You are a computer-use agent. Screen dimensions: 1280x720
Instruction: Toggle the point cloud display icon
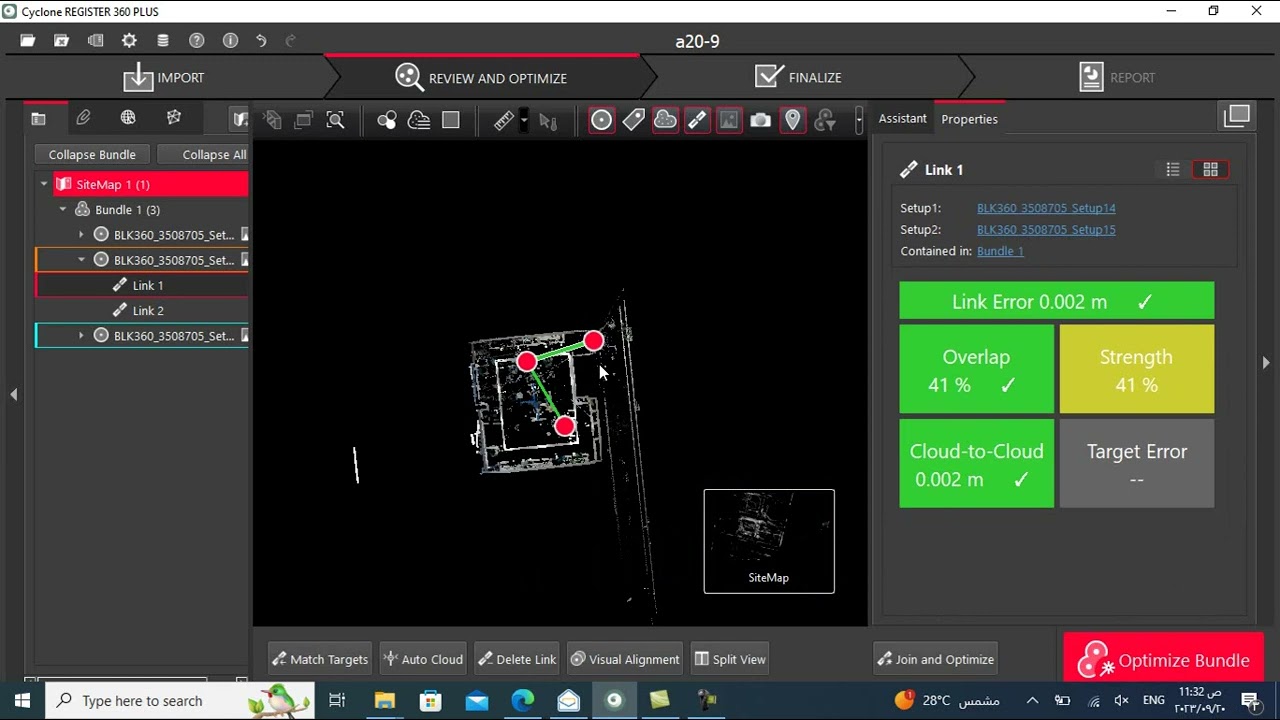[665, 120]
